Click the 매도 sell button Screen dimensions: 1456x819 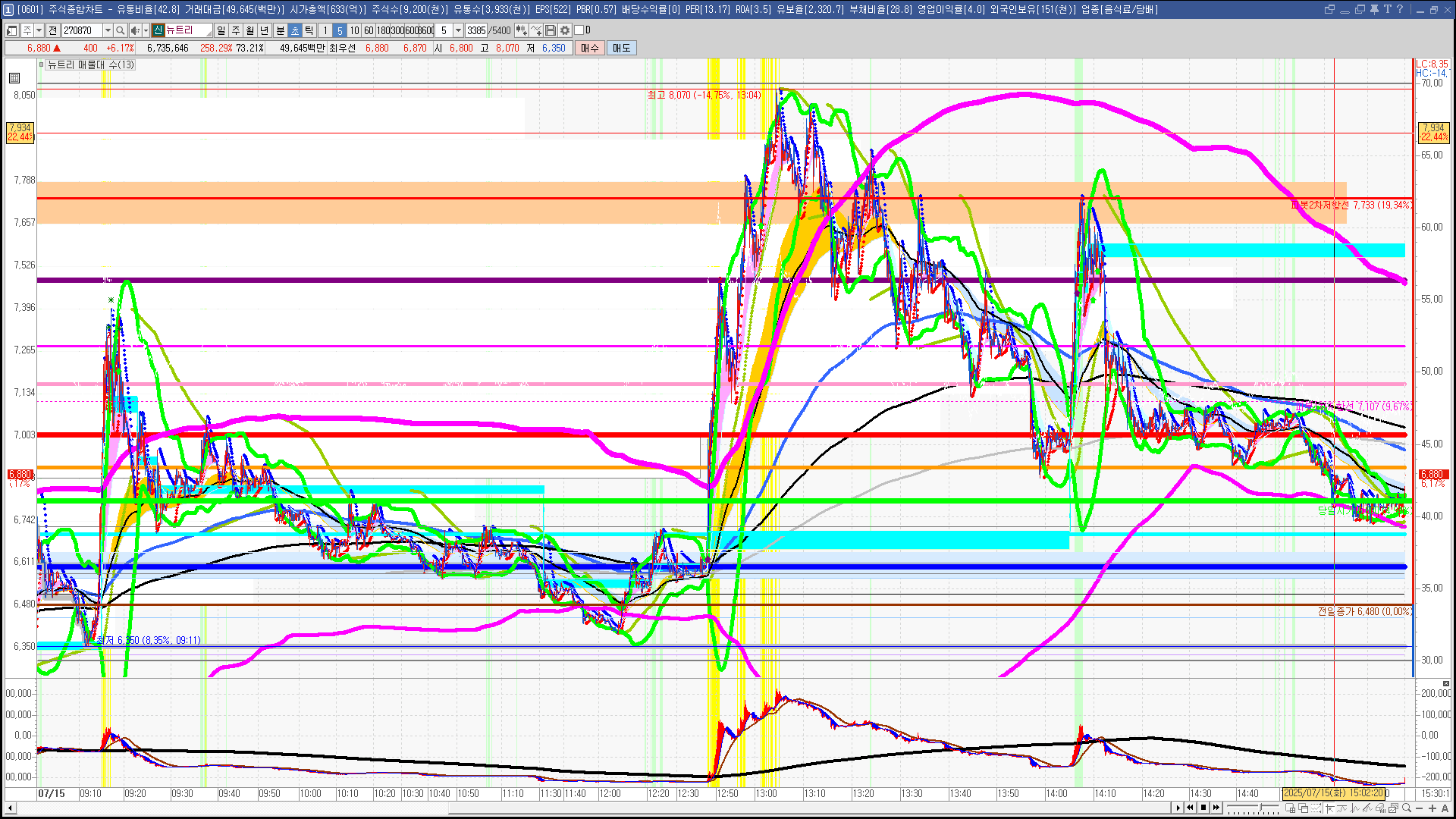tap(621, 48)
